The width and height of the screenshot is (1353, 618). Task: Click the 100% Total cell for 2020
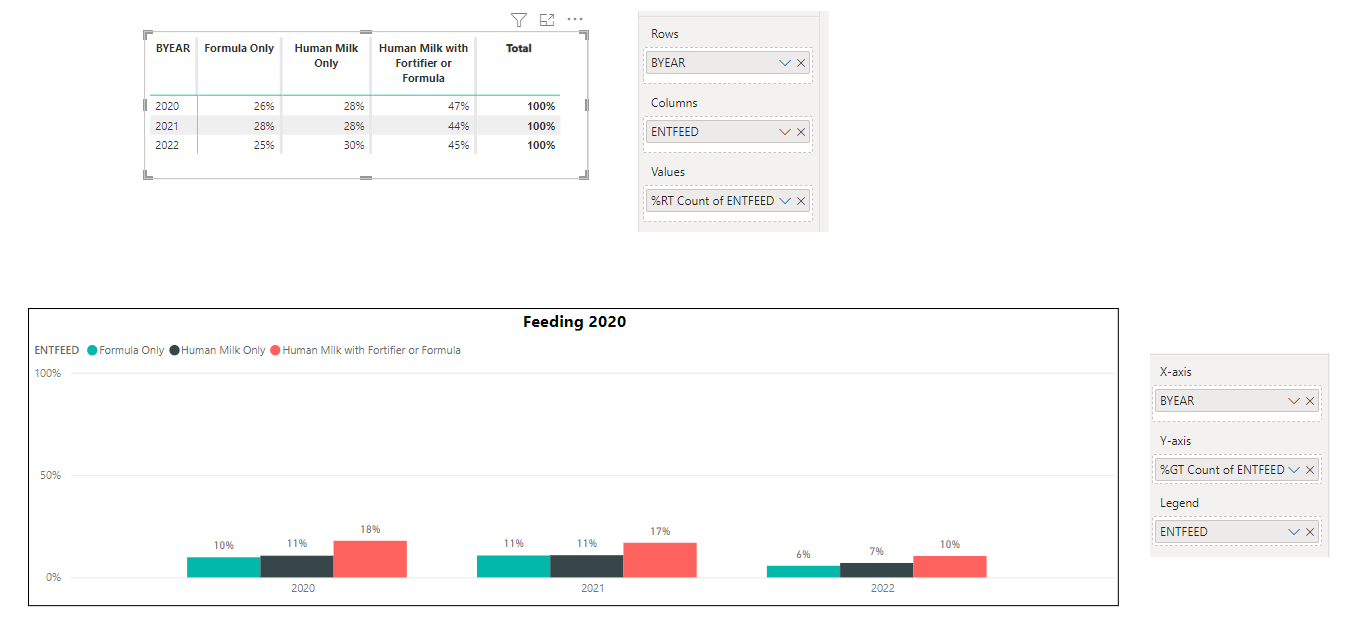(x=541, y=106)
